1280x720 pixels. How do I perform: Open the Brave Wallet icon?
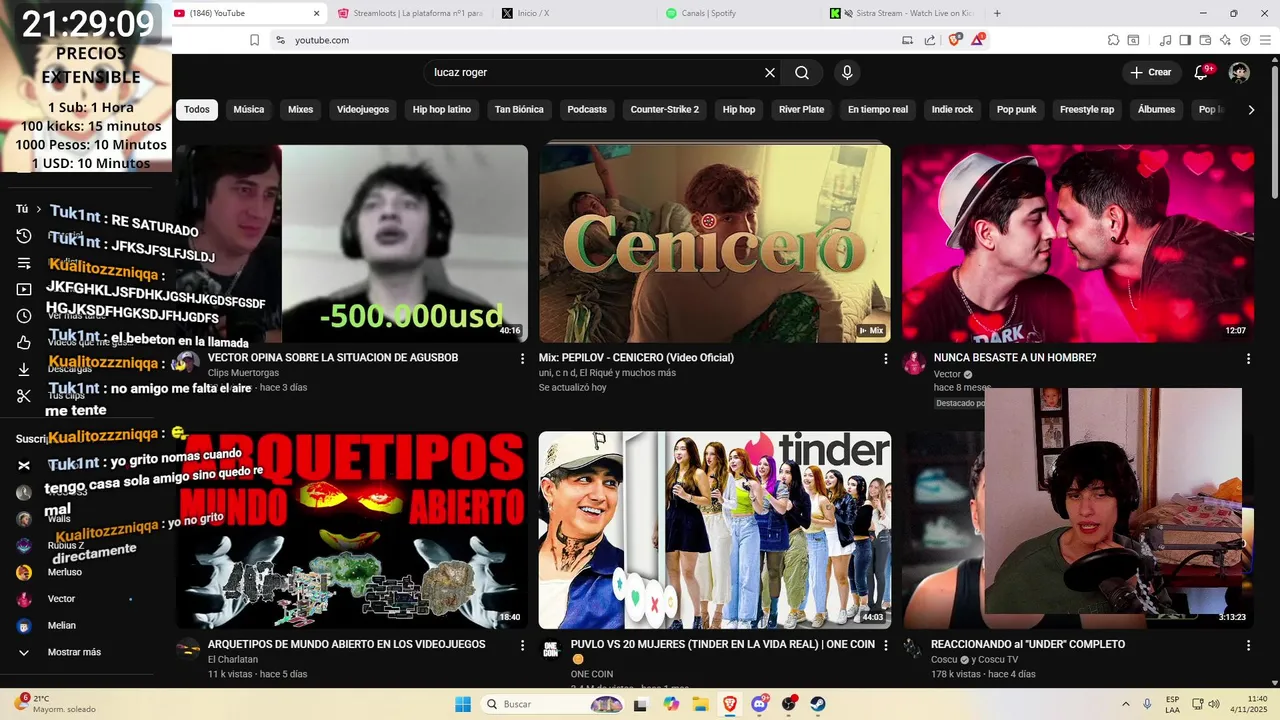pyautogui.click(x=1205, y=40)
